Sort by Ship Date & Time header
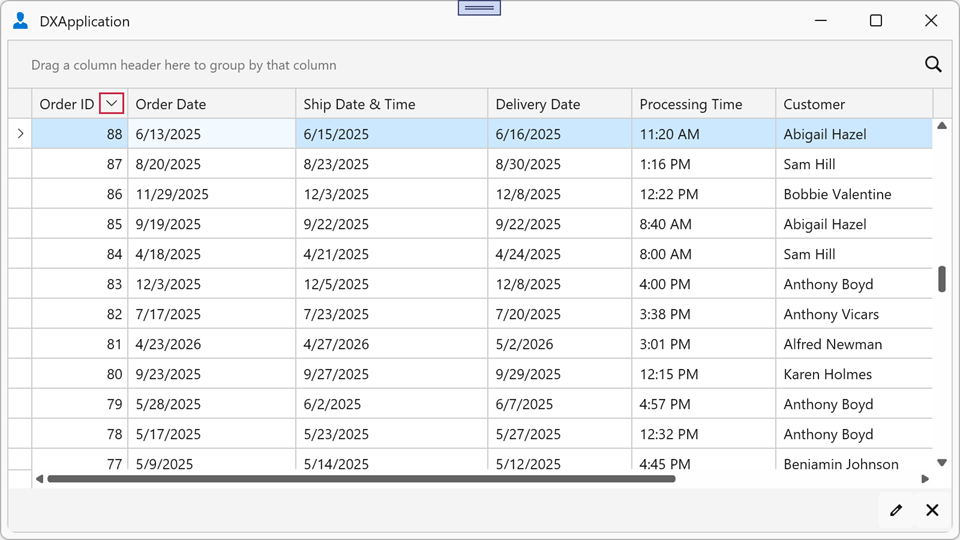Viewport: 960px width, 540px height. (392, 104)
